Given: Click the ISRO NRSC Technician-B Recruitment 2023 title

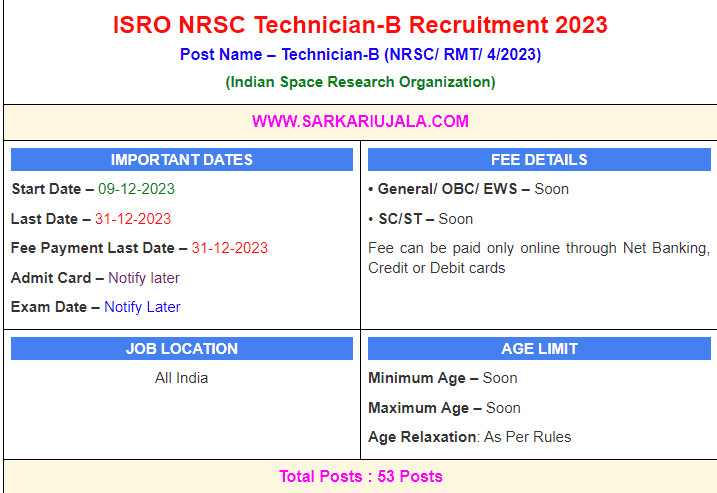Looking at the screenshot, I should 359,25.
